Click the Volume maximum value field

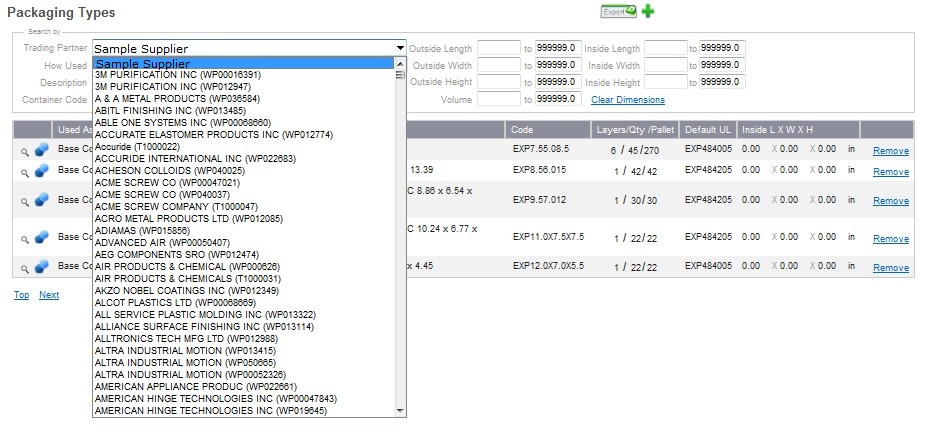click(x=558, y=99)
